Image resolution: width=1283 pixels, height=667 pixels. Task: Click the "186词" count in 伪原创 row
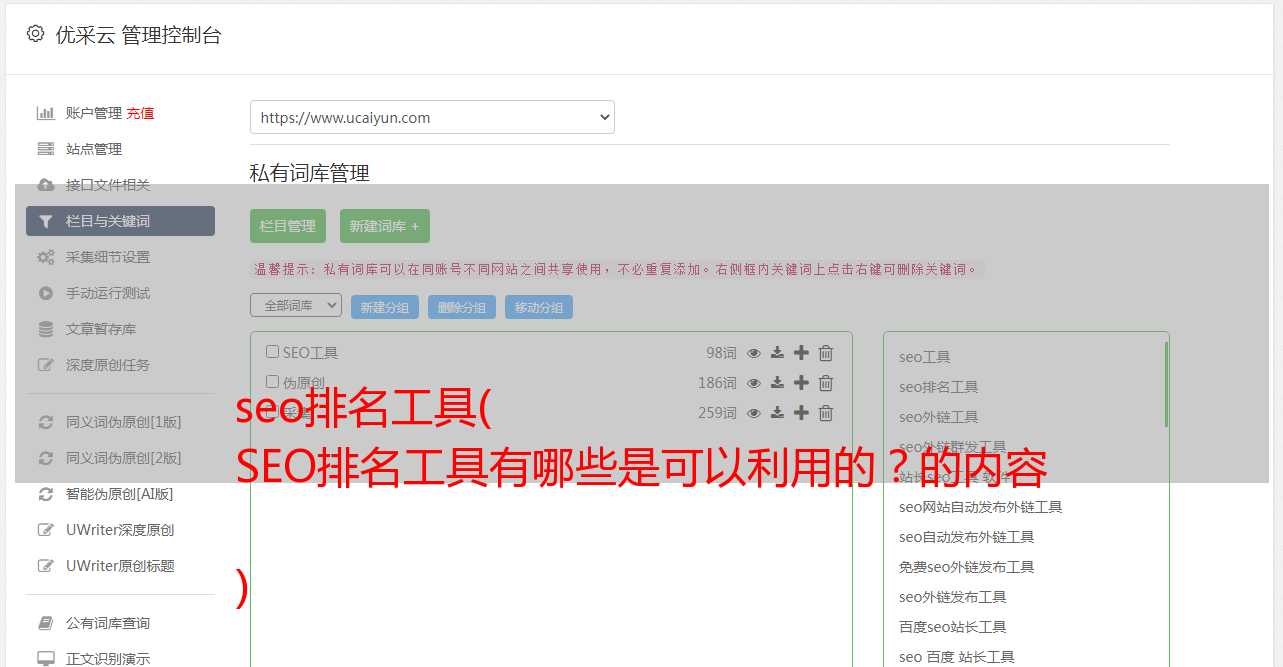pos(717,383)
